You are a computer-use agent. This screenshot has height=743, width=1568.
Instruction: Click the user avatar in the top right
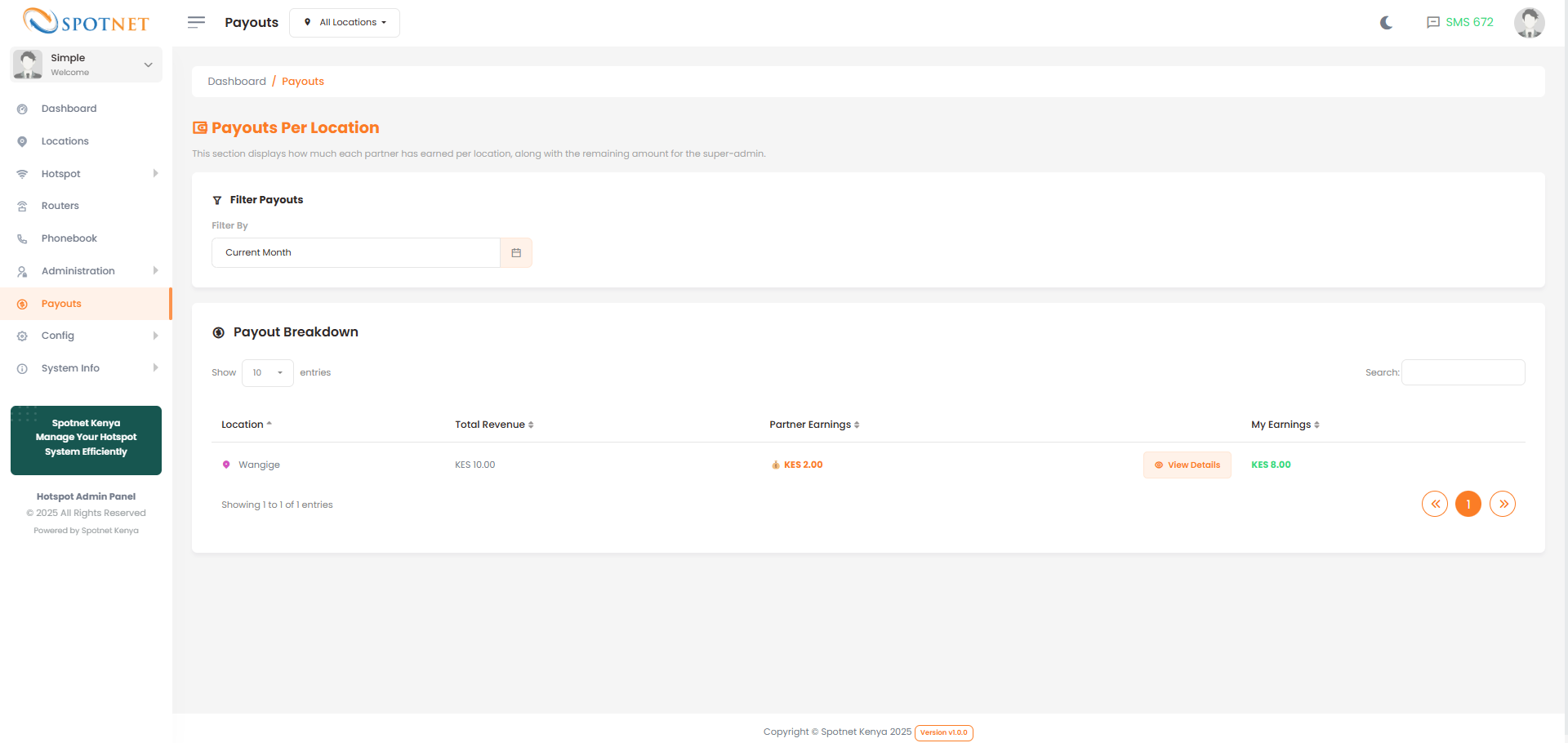1529,23
